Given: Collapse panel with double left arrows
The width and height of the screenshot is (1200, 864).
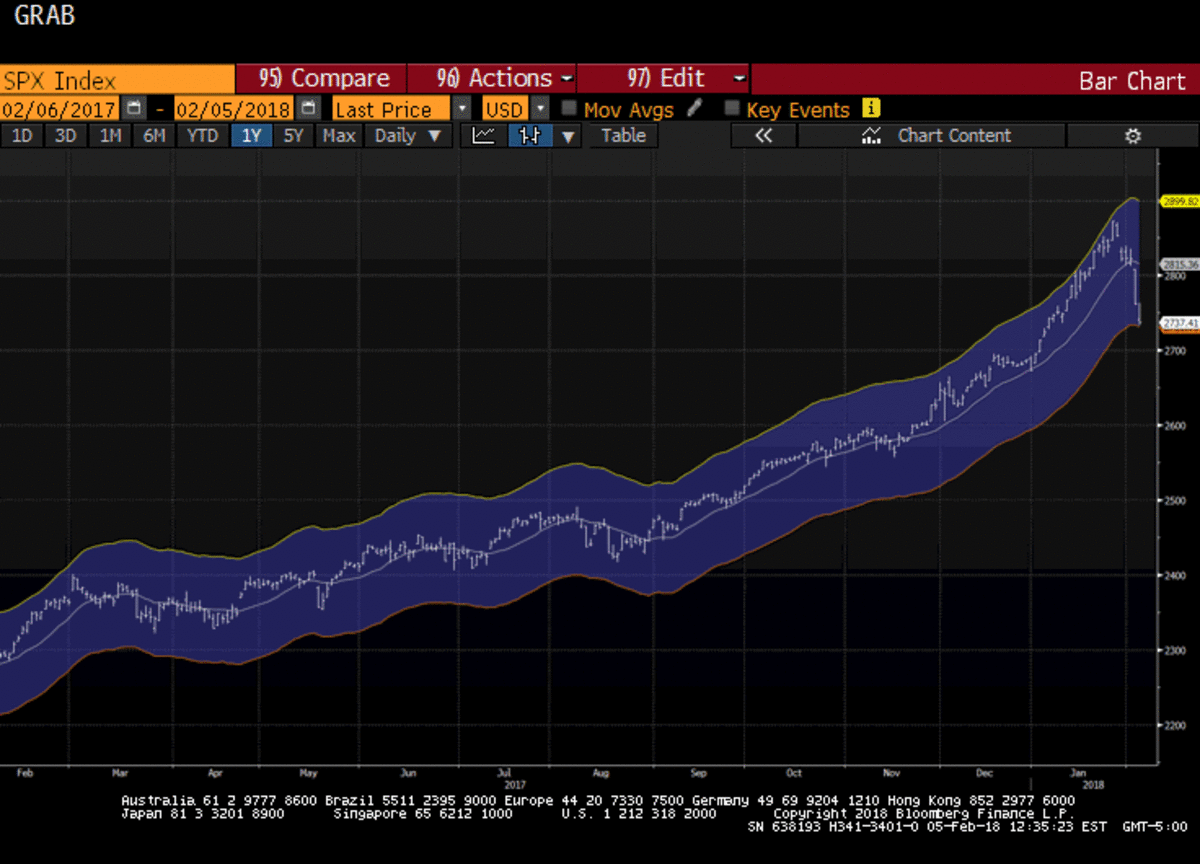Looking at the screenshot, I should click(763, 136).
